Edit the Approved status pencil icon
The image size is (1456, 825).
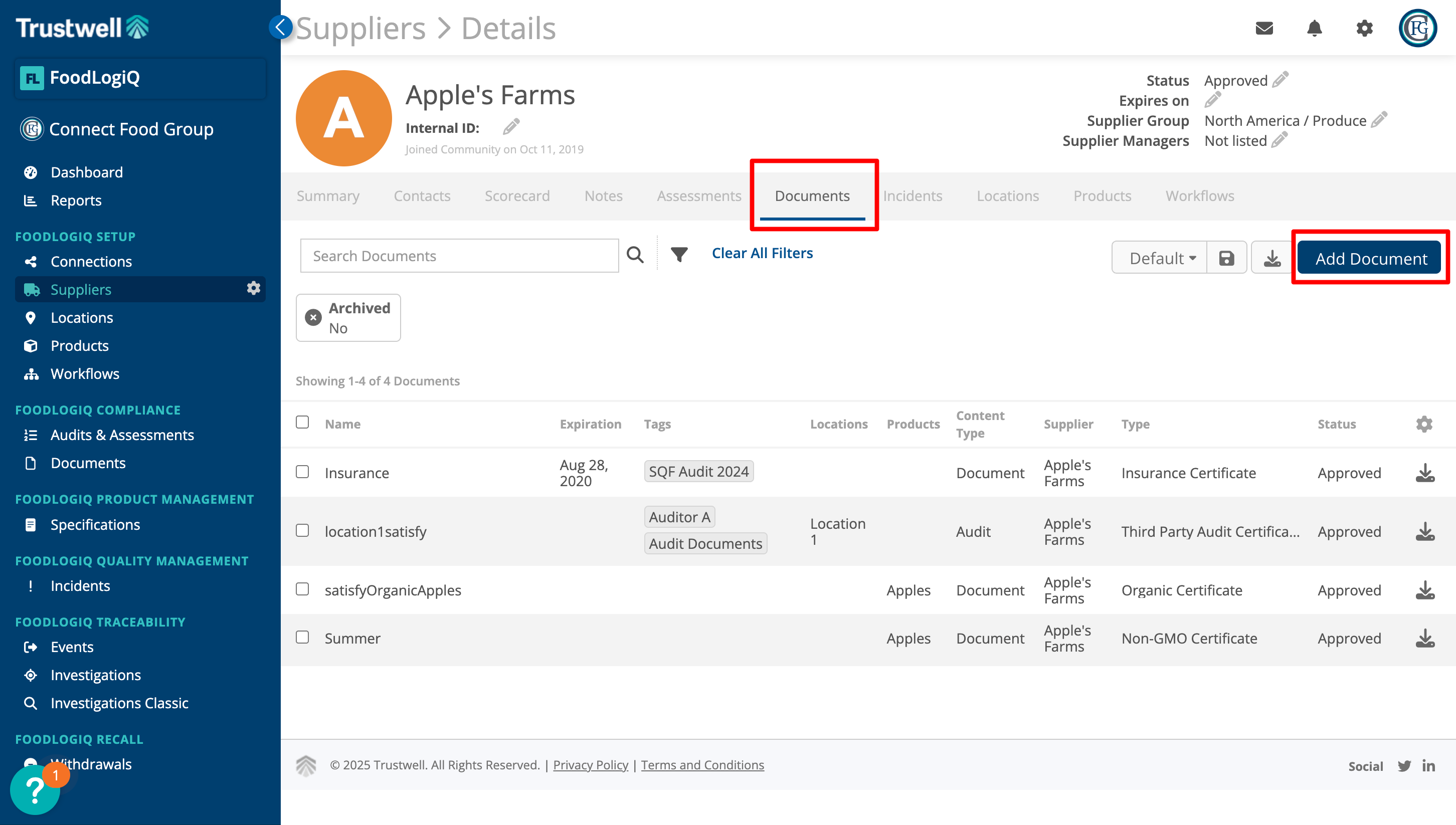1281,79
